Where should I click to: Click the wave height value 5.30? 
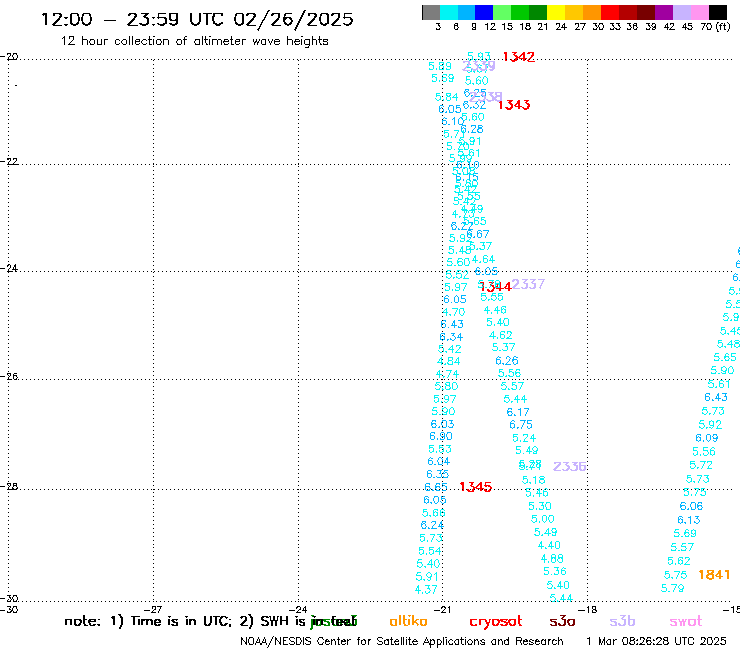pyautogui.click(x=539, y=506)
